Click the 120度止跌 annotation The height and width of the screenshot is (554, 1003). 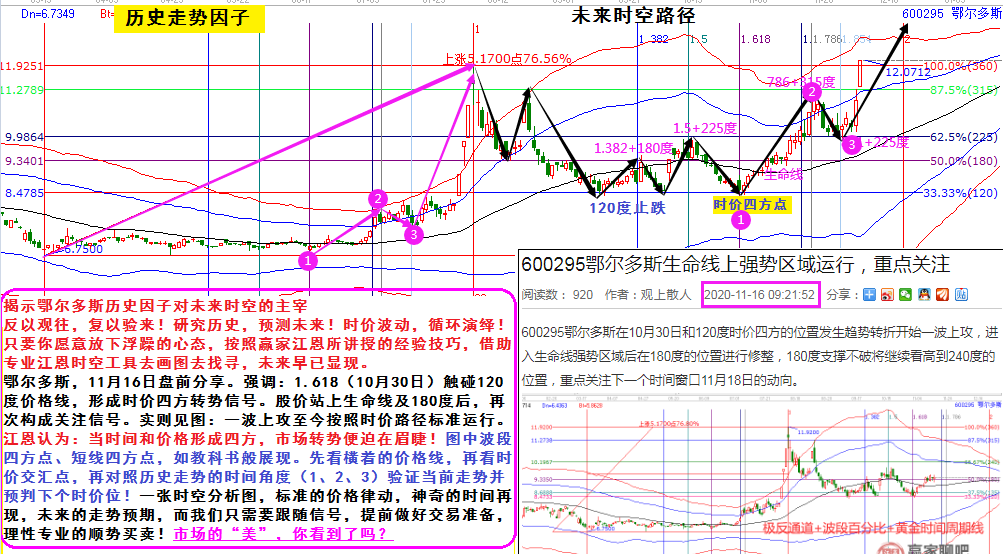click(625, 207)
